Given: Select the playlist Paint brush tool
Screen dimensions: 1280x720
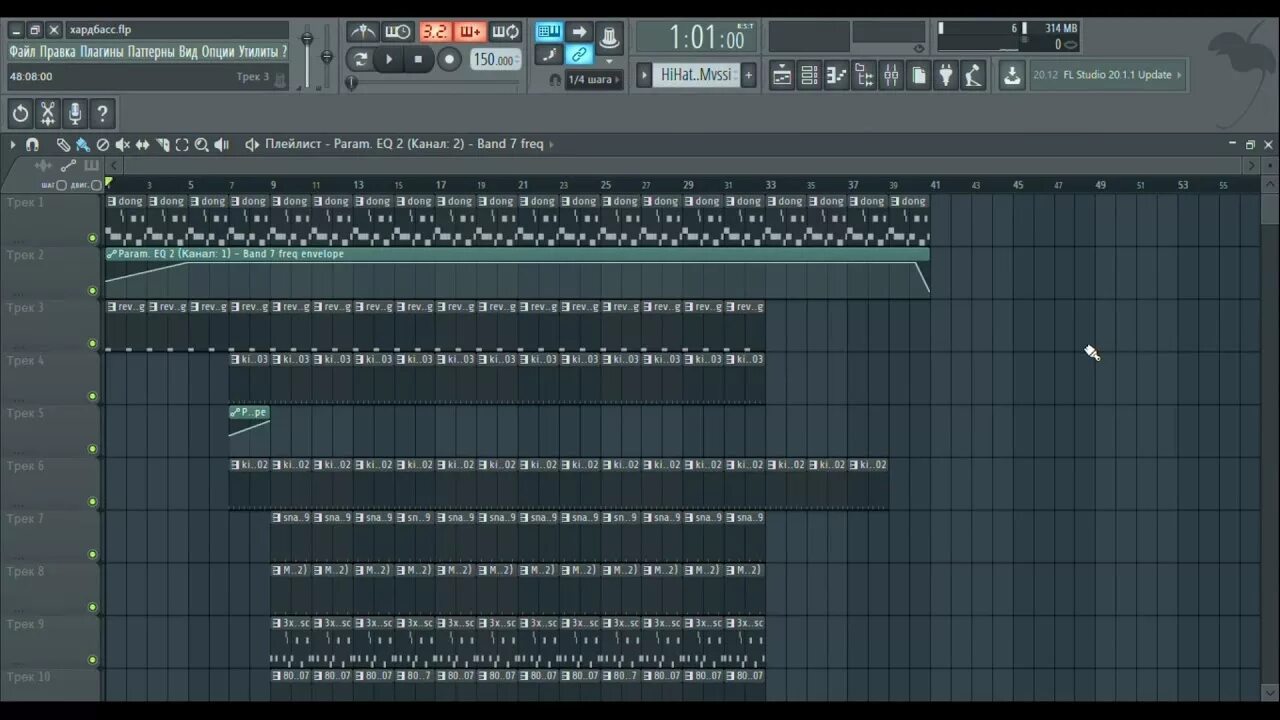Looking at the screenshot, I should tap(83, 145).
